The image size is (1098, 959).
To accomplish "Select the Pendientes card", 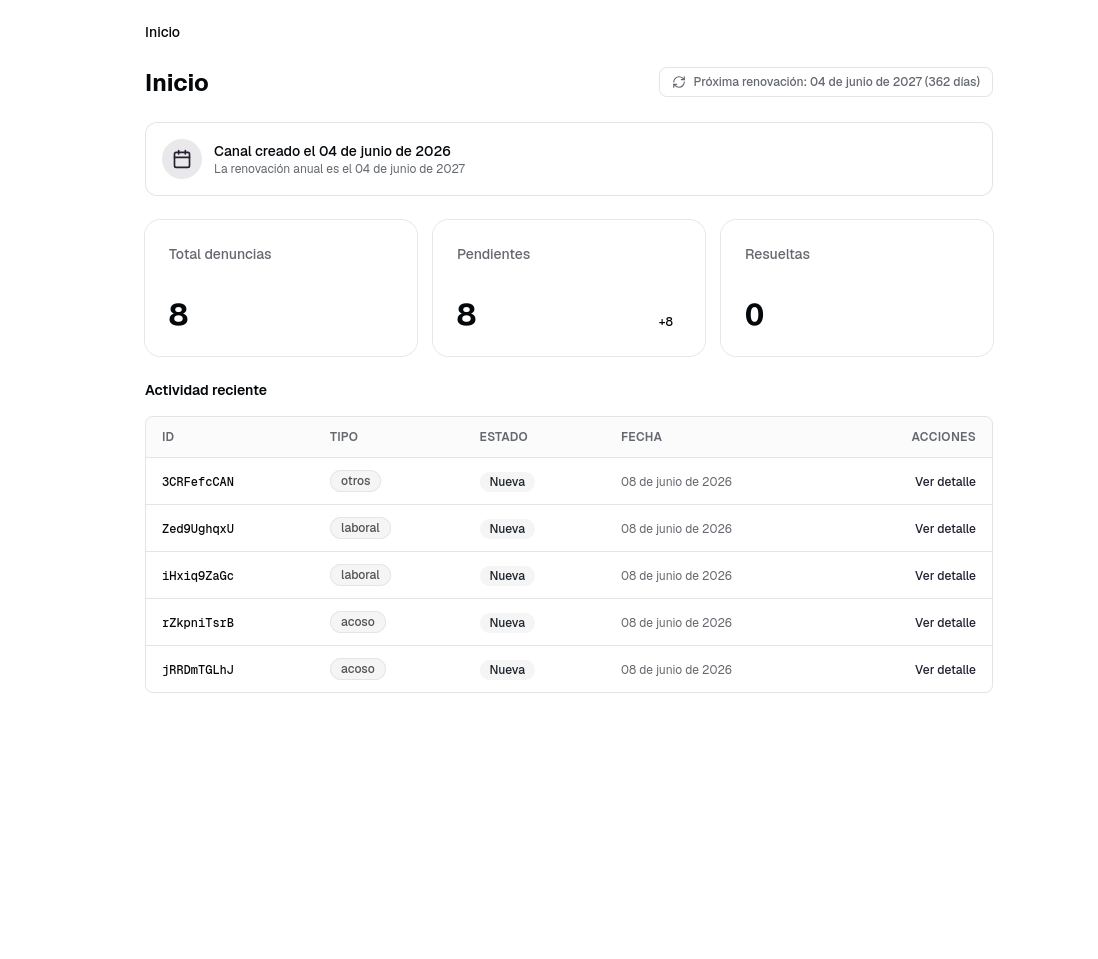I will (x=569, y=288).
